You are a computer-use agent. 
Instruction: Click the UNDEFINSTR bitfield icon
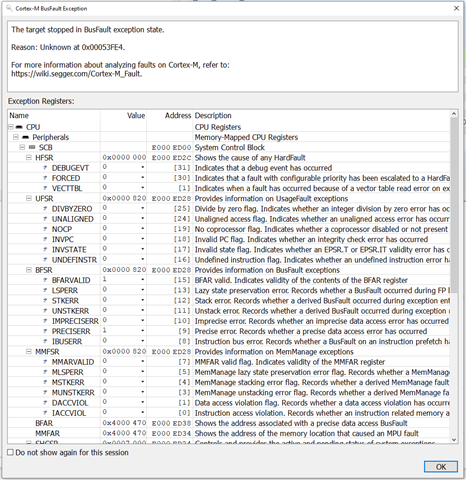(45, 260)
